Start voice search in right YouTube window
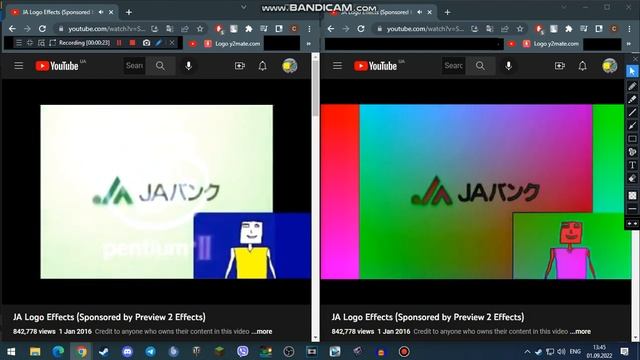Viewport: 640px width, 360px height. (509, 66)
